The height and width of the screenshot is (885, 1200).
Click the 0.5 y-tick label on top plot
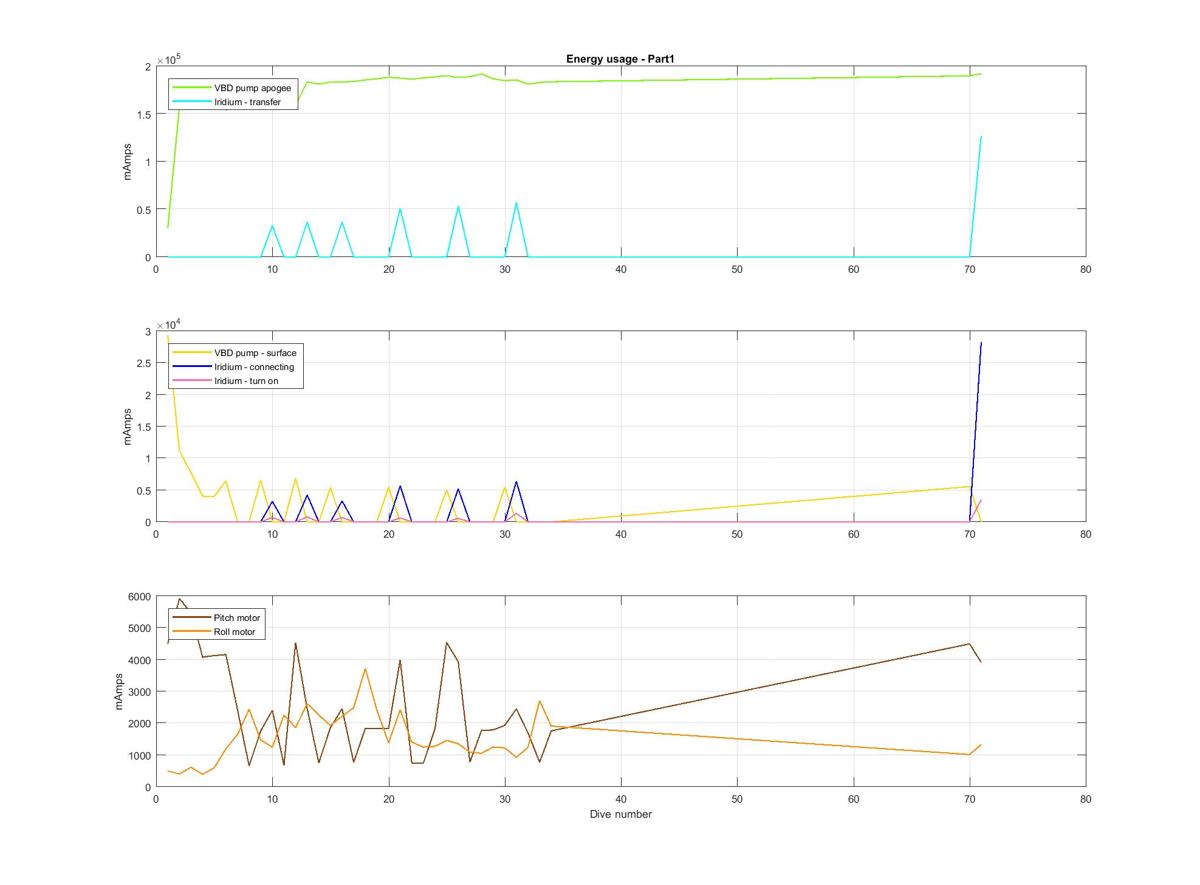pyautogui.click(x=143, y=210)
